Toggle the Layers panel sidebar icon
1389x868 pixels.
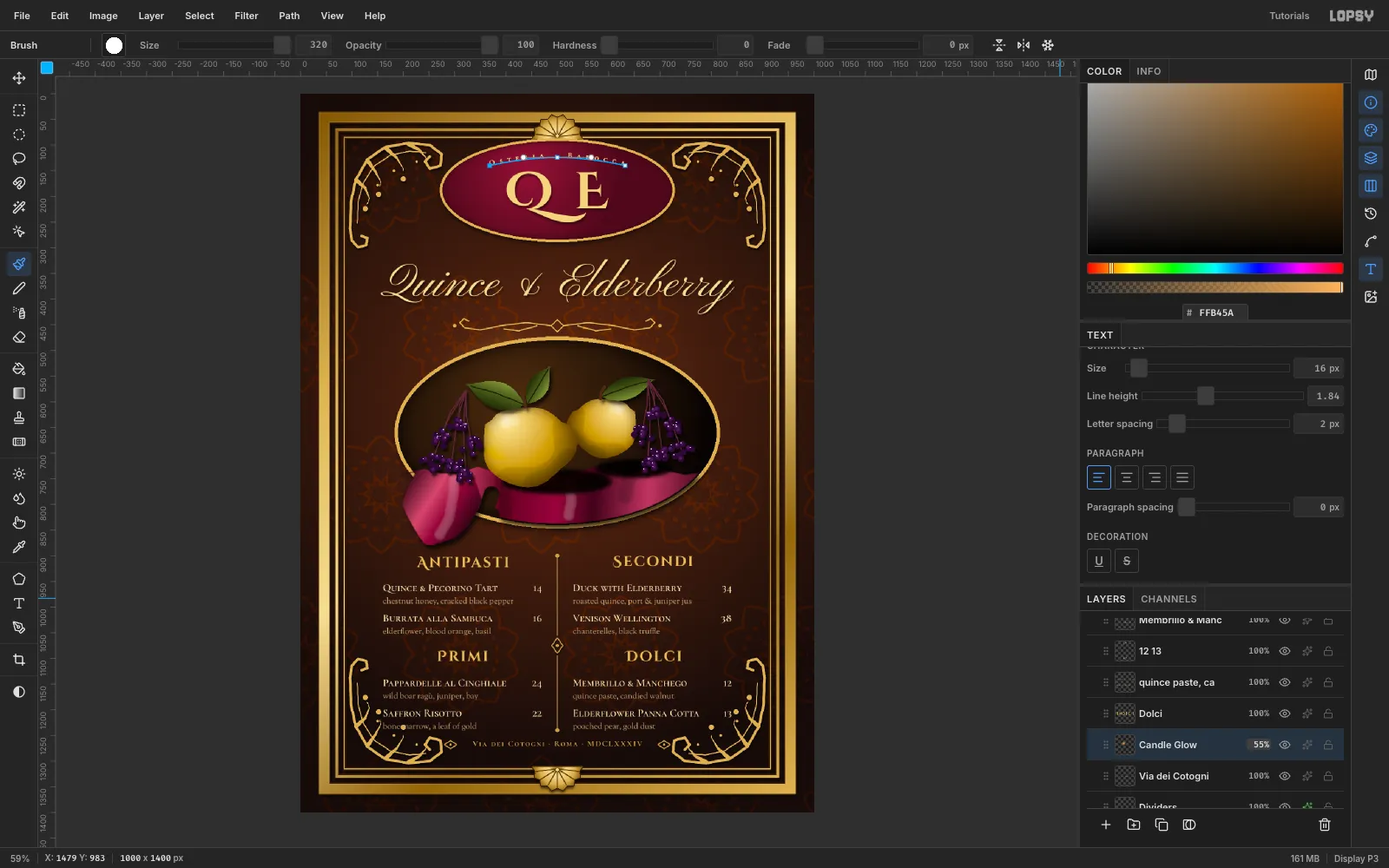pos(1371,158)
